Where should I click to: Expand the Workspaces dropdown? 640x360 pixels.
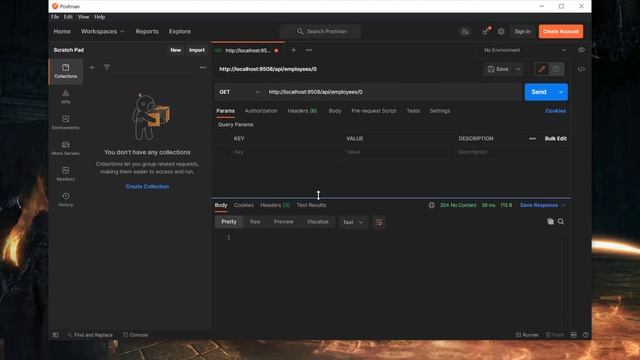click(102, 31)
